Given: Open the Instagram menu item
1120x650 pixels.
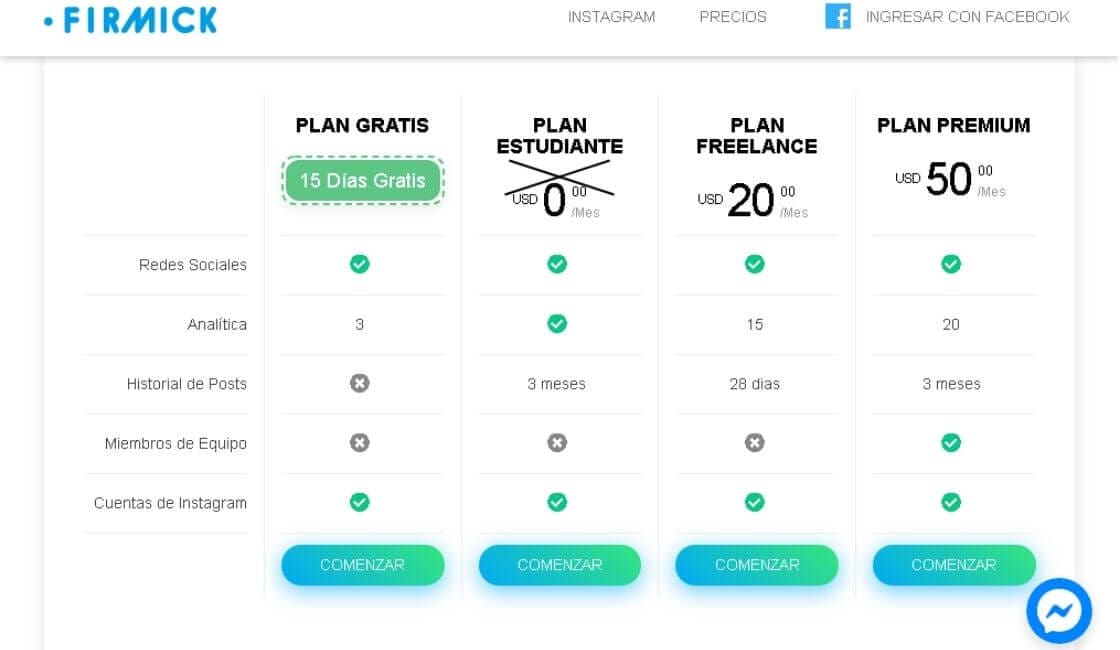Looking at the screenshot, I should coord(611,17).
